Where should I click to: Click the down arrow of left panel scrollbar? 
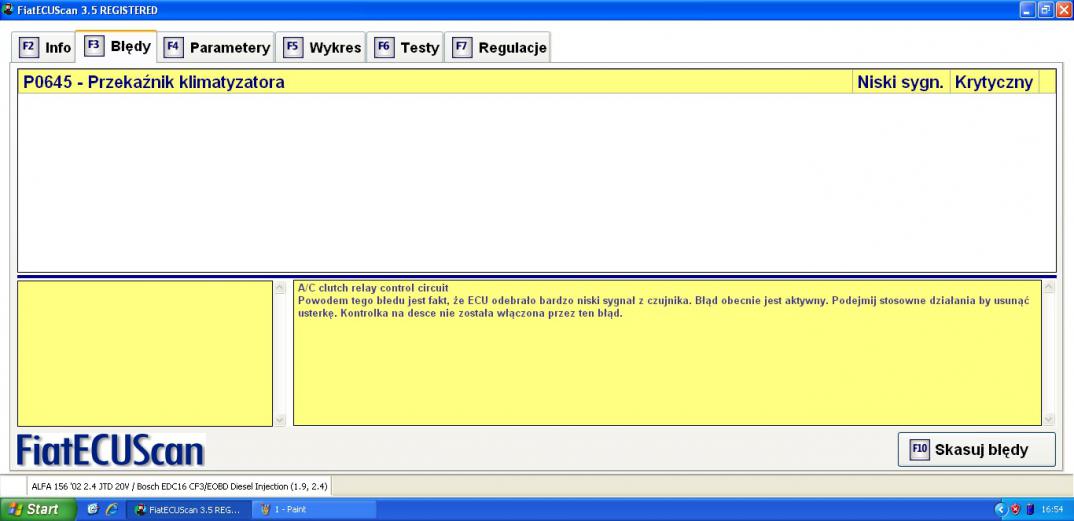point(279,420)
